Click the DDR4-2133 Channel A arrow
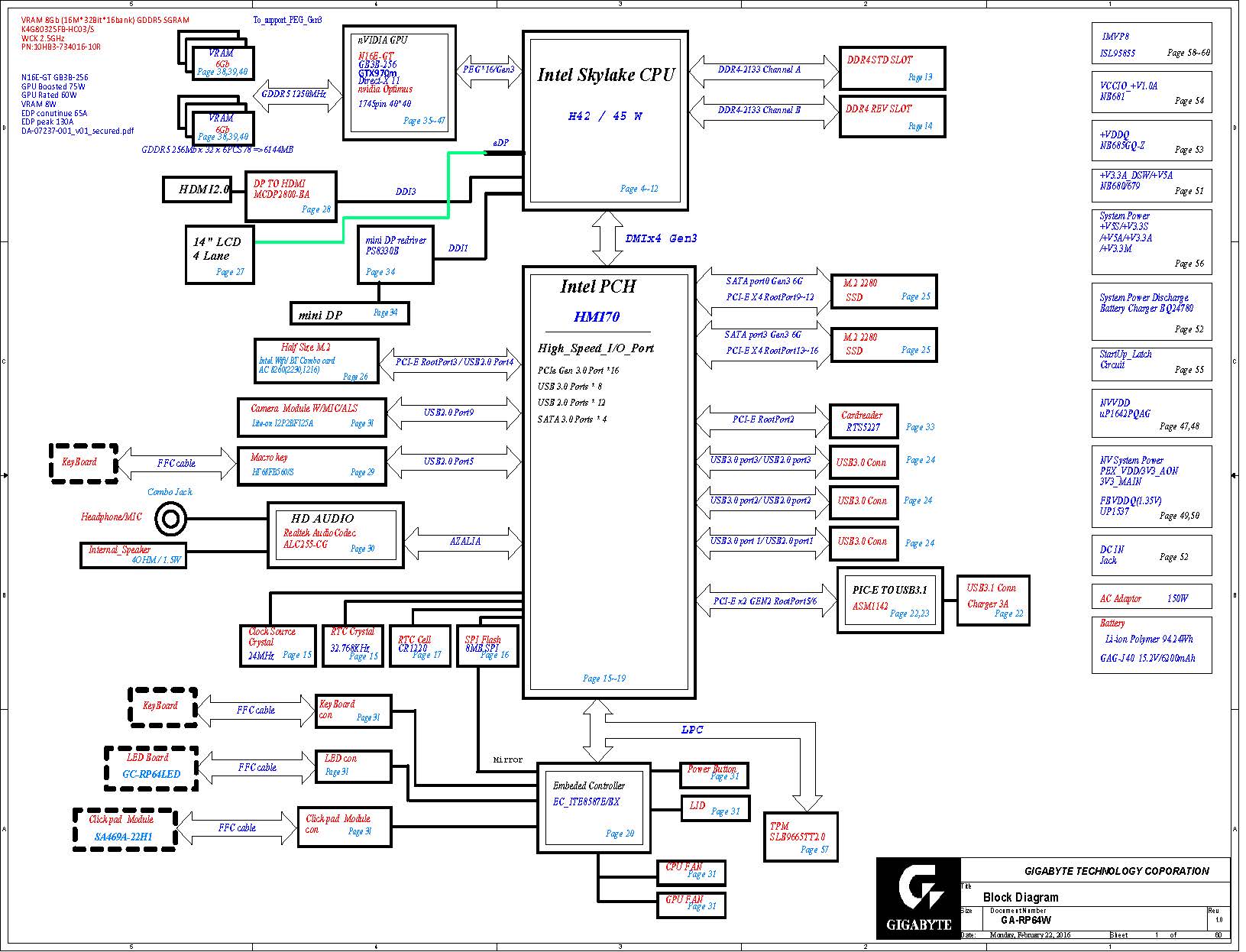Image resolution: width=1246 pixels, height=952 pixels. coord(762,70)
